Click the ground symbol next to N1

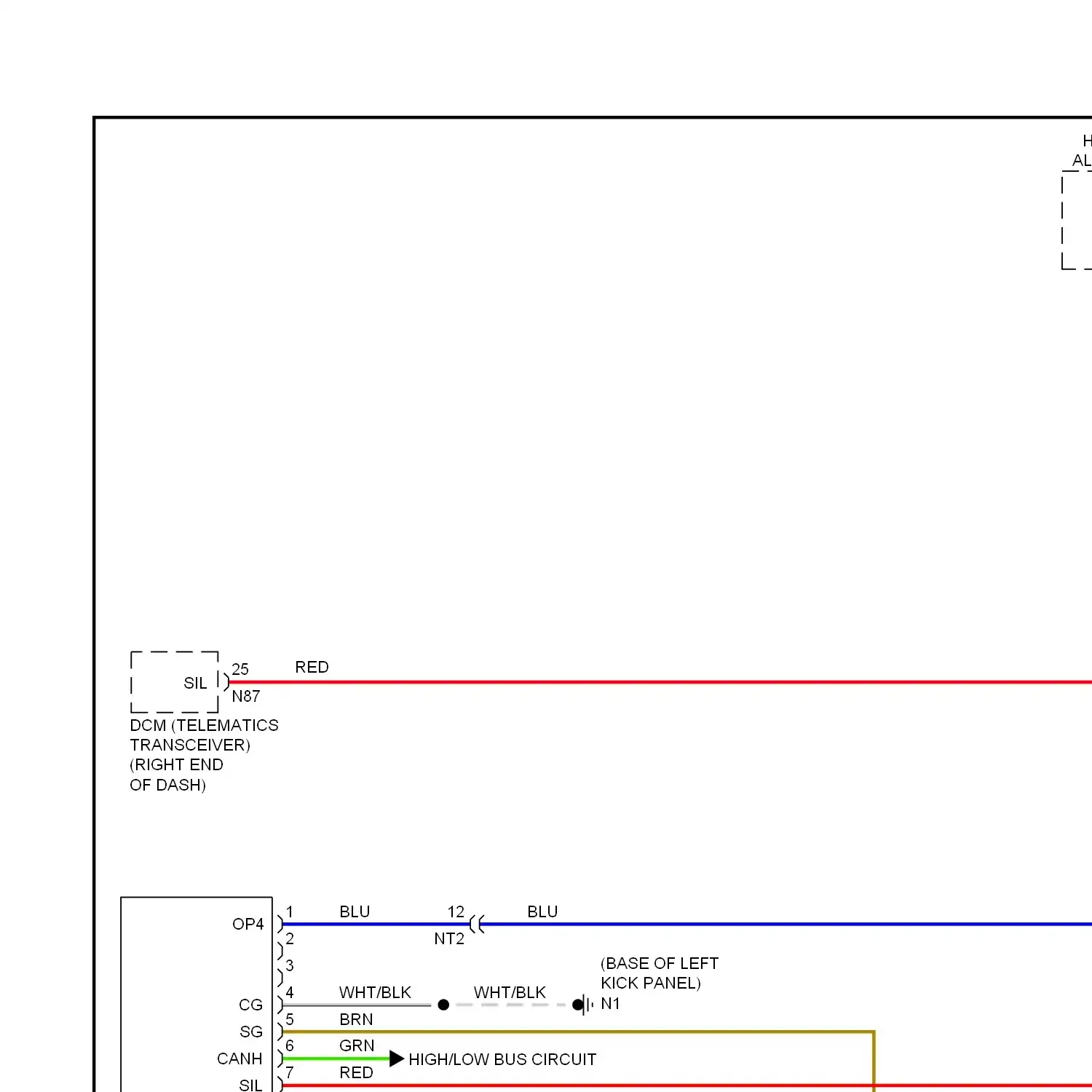tap(585, 1005)
